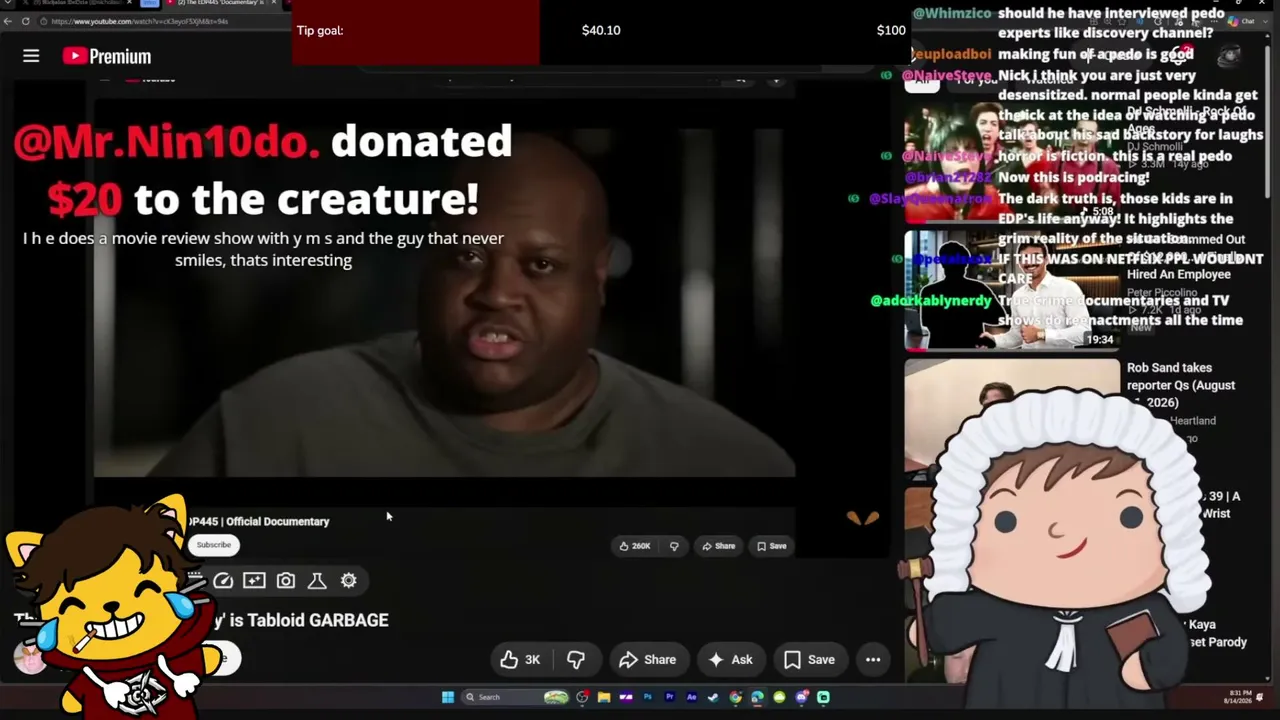1280x720 pixels.
Task: Subscribe to the documentary channel
Action: [x=213, y=545]
